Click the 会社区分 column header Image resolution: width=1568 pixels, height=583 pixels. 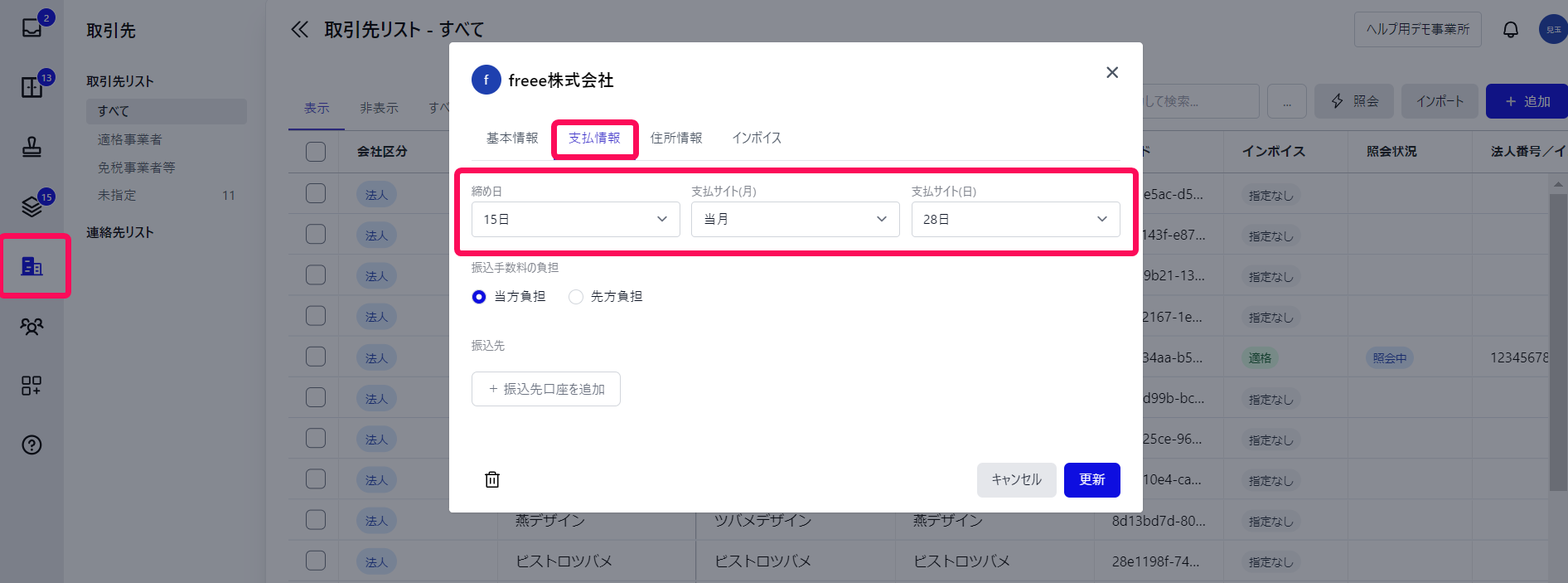pos(382,152)
